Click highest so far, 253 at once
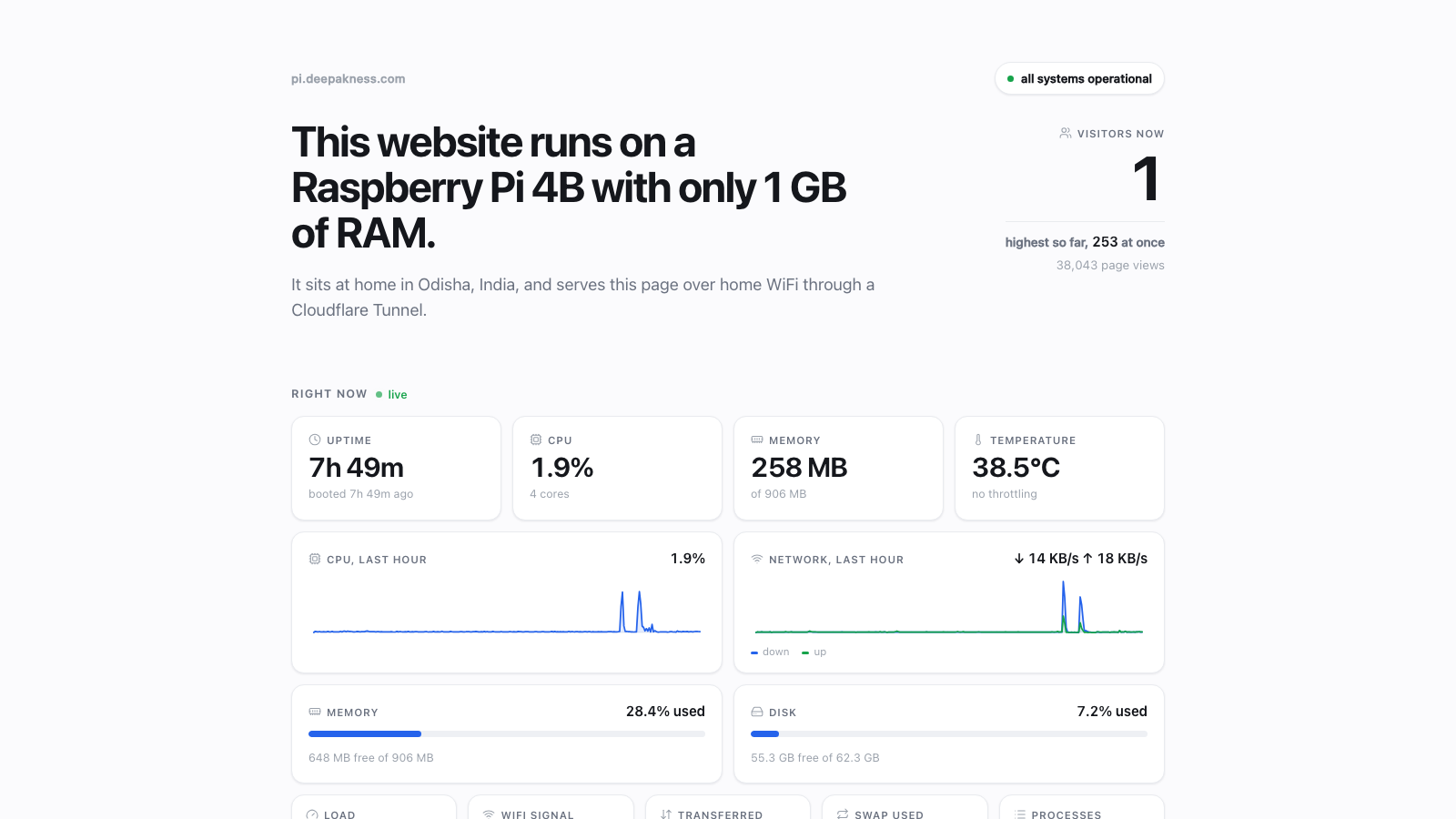The image size is (1456, 819). click(1085, 242)
